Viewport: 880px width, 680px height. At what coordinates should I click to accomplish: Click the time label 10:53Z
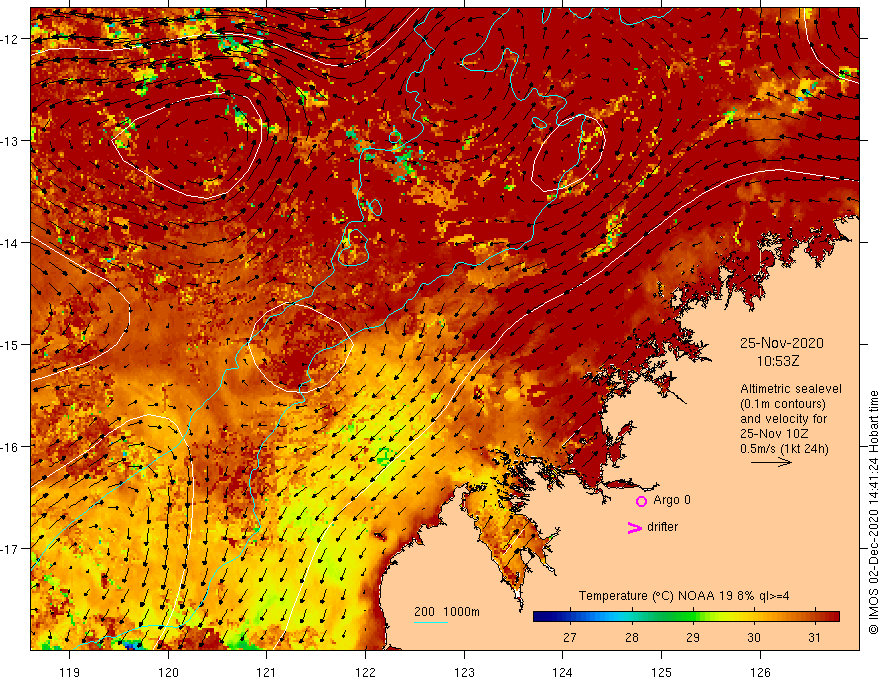pyautogui.click(x=777, y=361)
